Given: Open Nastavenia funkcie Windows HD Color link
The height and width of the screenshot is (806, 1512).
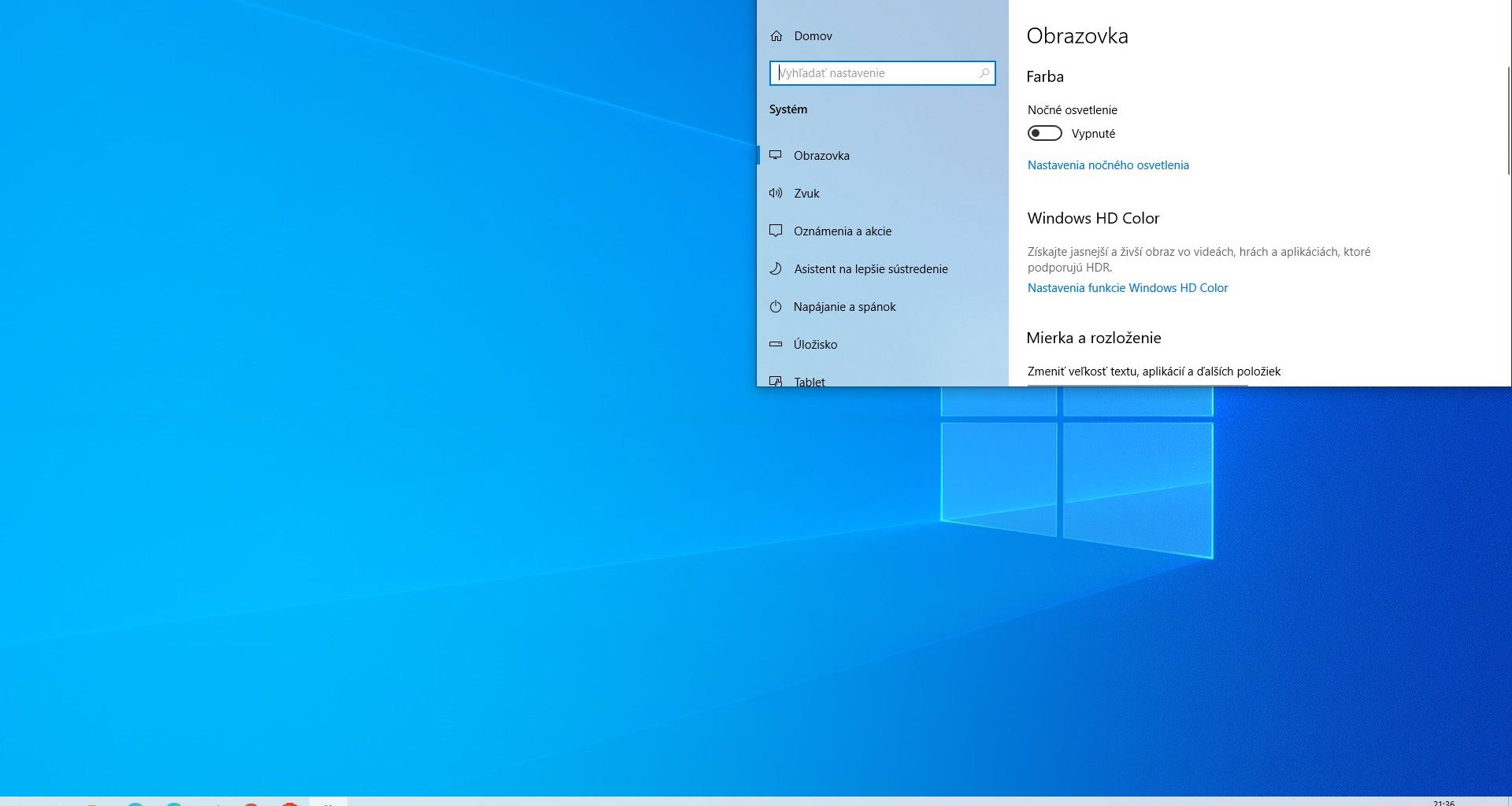Looking at the screenshot, I should tap(1127, 288).
